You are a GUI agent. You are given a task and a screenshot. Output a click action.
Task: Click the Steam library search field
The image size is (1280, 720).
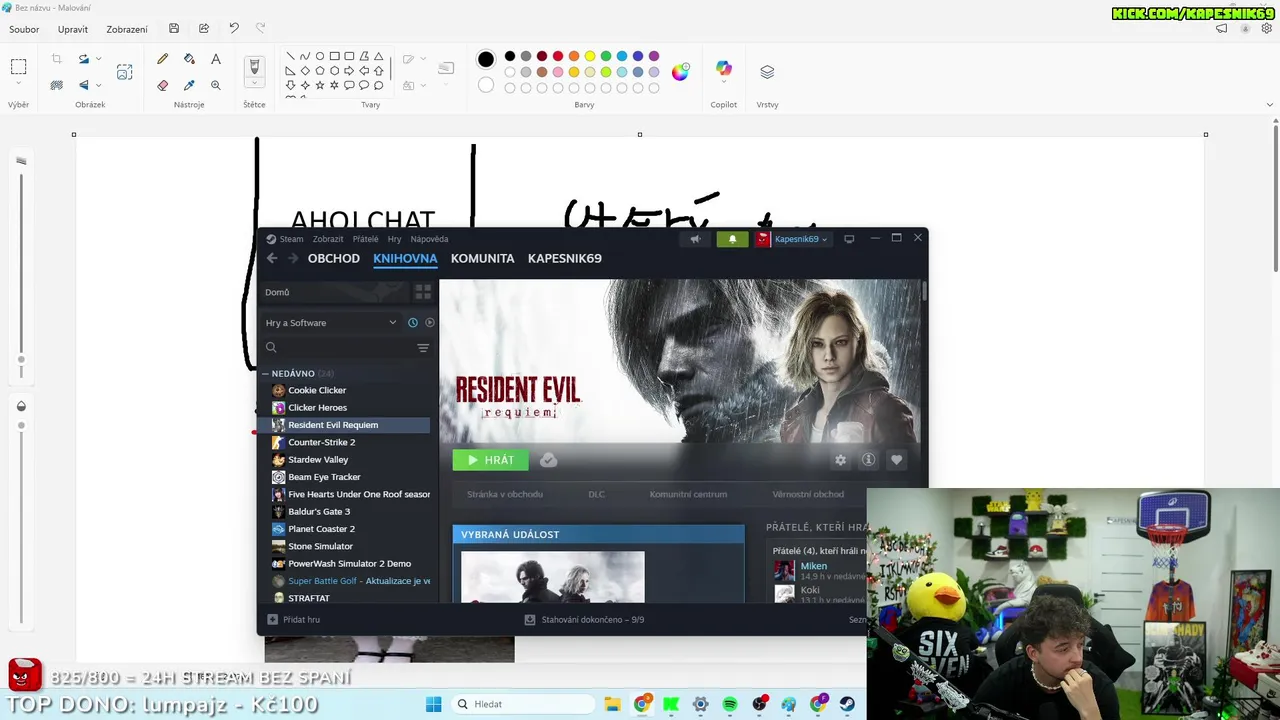pos(340,348)
